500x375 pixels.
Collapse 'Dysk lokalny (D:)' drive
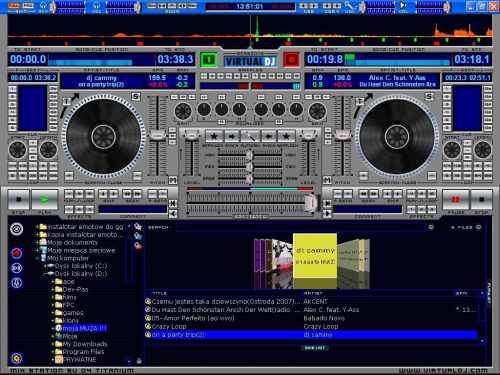tap(45, 274)
